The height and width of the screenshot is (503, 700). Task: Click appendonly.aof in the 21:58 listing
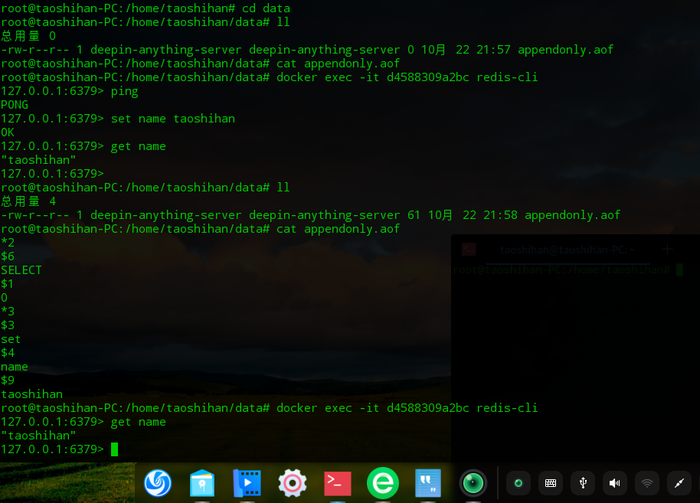coord(572,215)
